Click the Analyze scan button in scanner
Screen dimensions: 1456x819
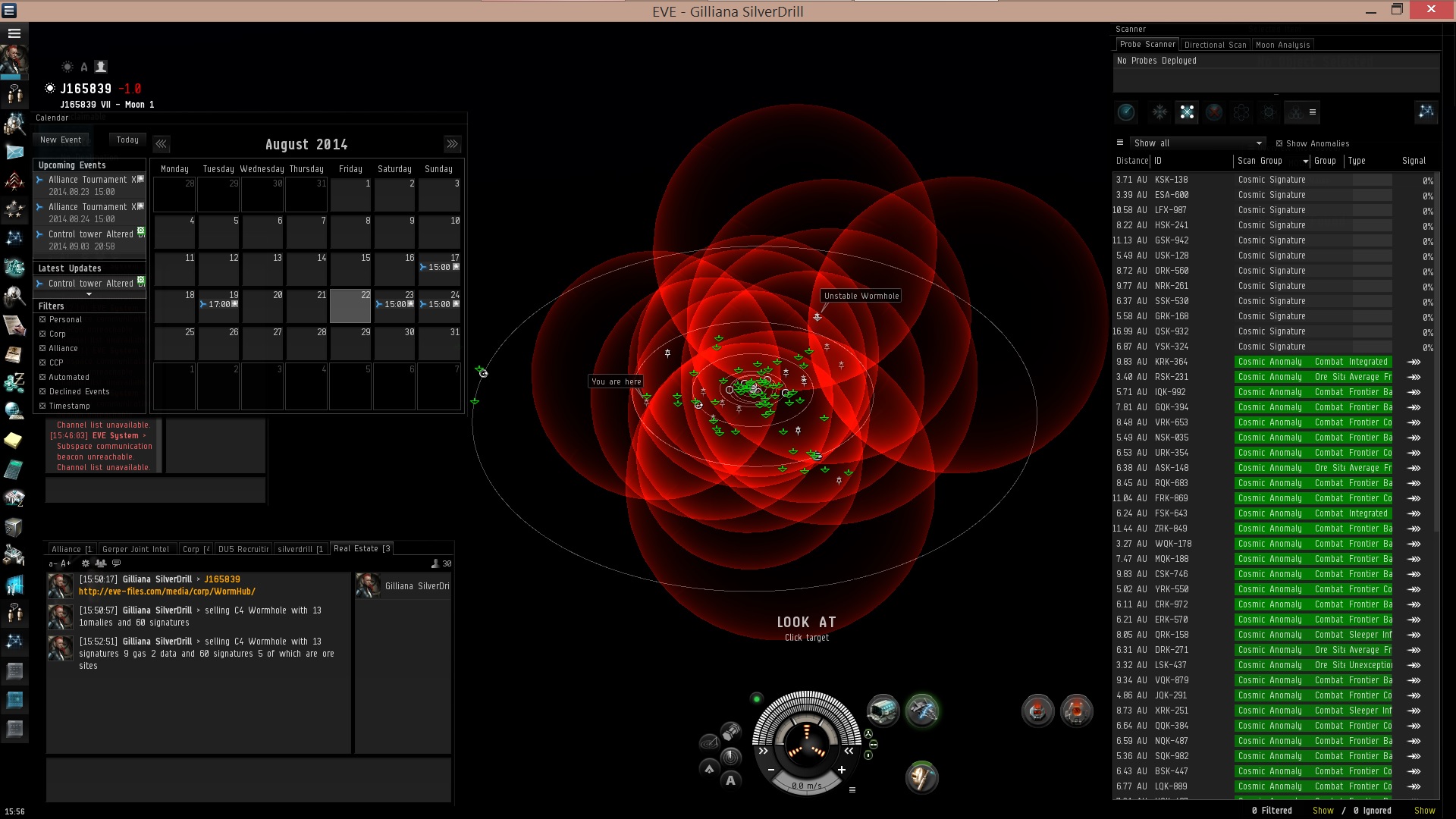pyautogui.click(x=1126, y=113)
